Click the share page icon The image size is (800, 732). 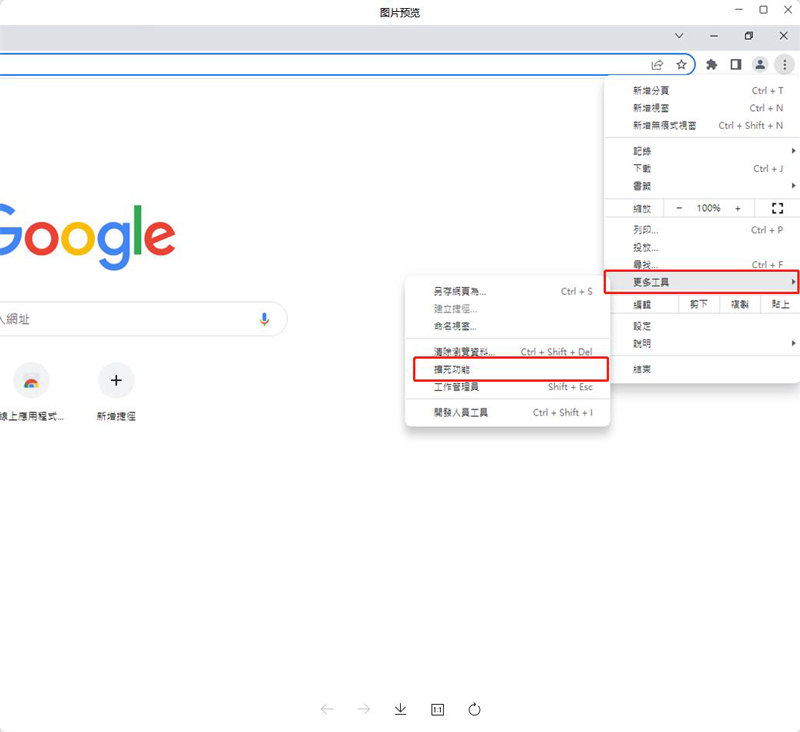click(x=657, y=65)
